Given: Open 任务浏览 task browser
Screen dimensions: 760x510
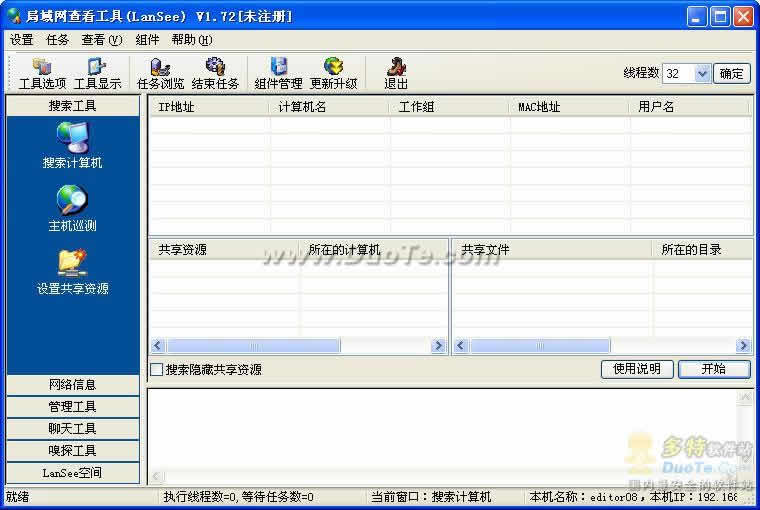Looking at the screenshot, I should pyautogui.click(x=160, y=74).
